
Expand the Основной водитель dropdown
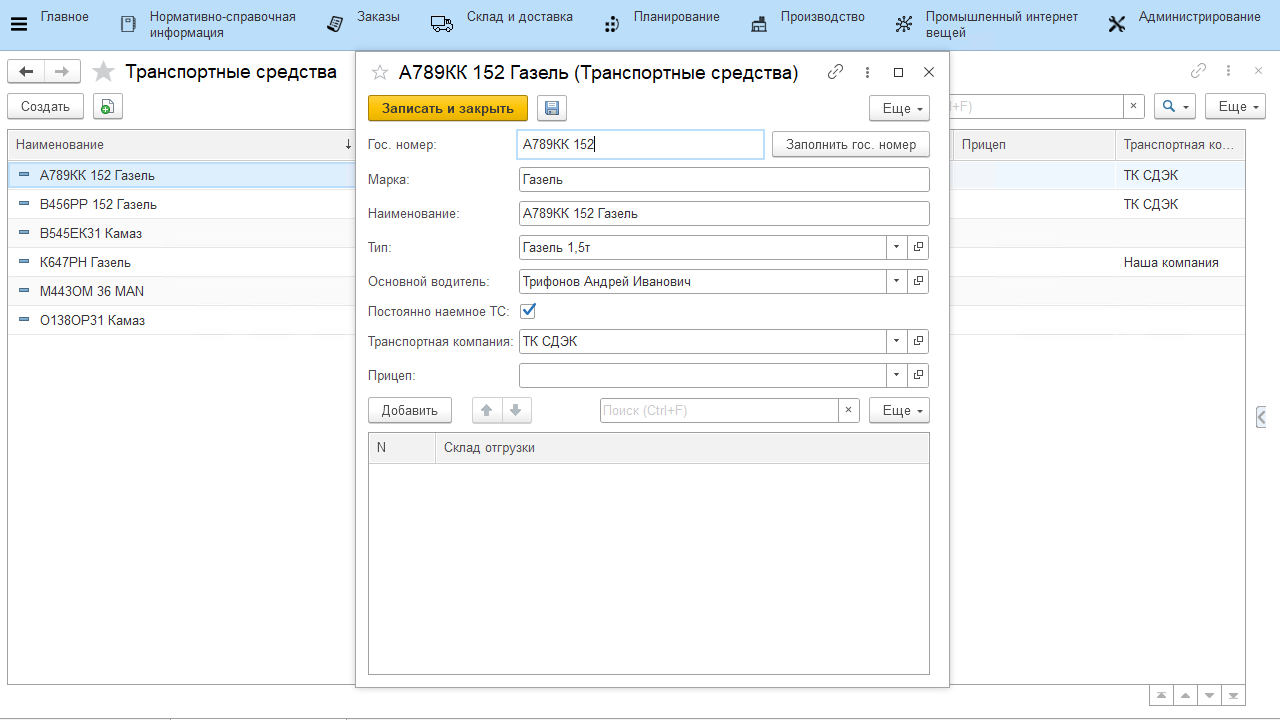897,281
